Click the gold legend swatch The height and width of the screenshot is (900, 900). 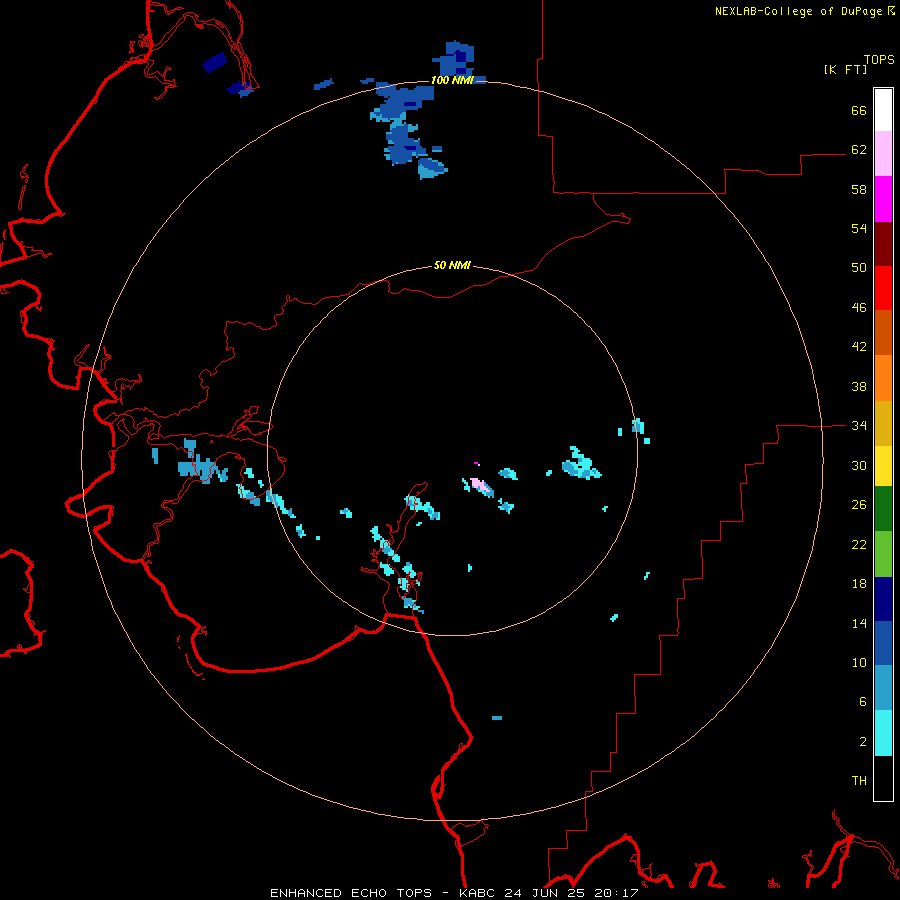tap(883, 423)
